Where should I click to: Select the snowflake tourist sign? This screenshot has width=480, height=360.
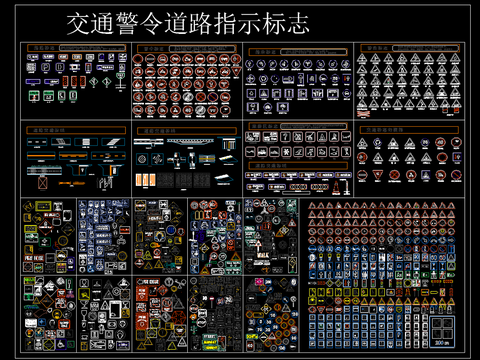285,152
